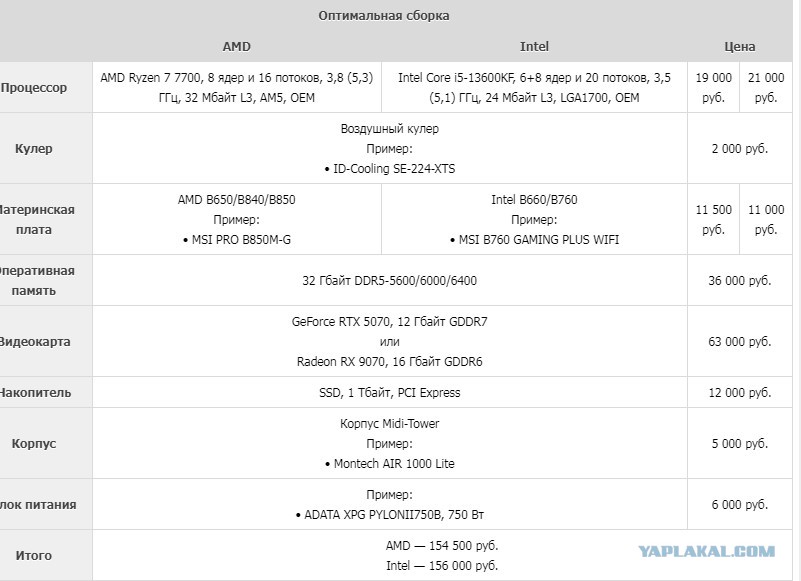801x581 pixels.
Task: Select the 'Оптимальная сборка' table title
Action: [384, 16]
